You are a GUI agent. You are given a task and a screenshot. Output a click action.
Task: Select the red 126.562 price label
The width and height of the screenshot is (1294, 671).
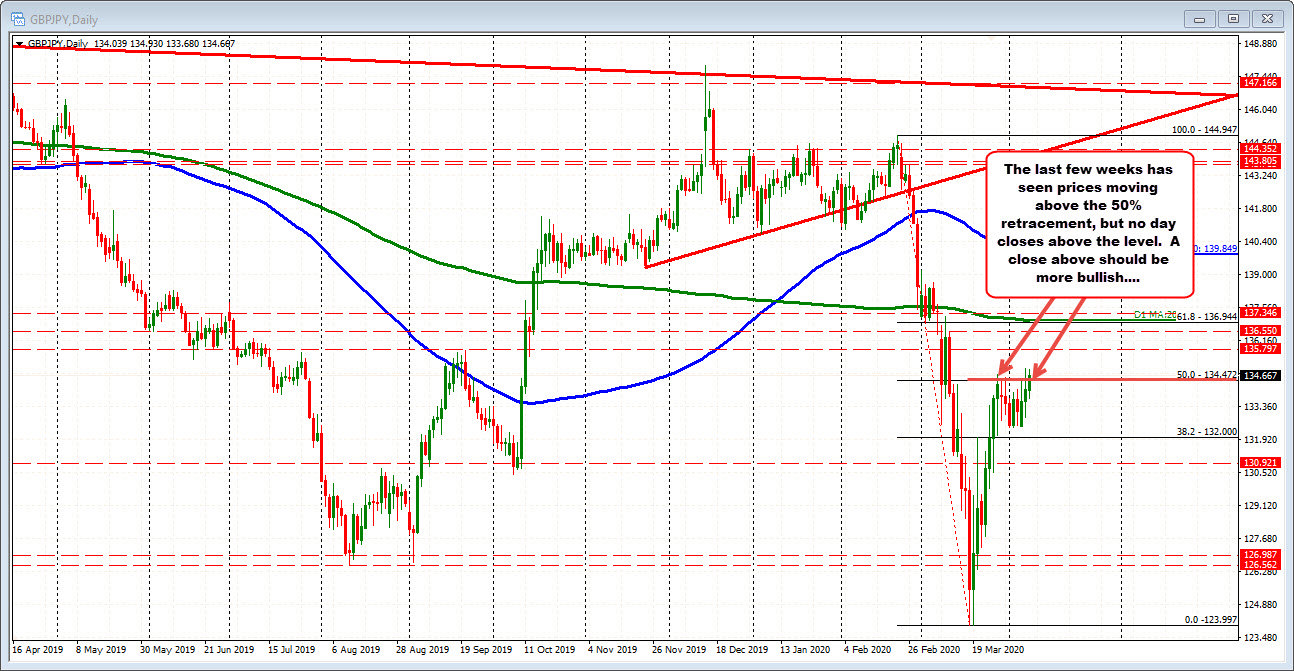pyautogui.click(x=1259, y=564)
